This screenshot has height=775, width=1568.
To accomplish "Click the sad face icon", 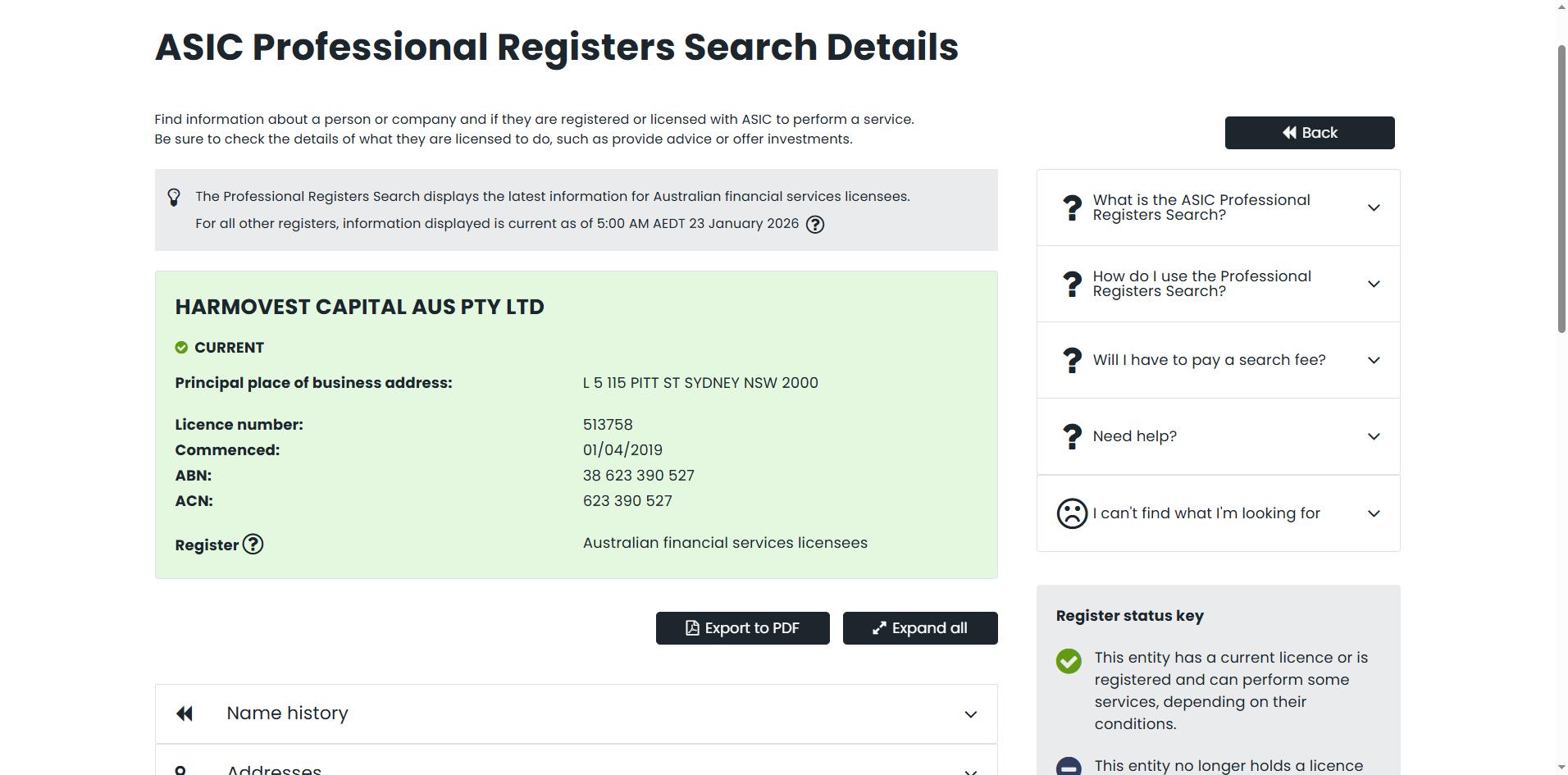I will (1072, 513).
